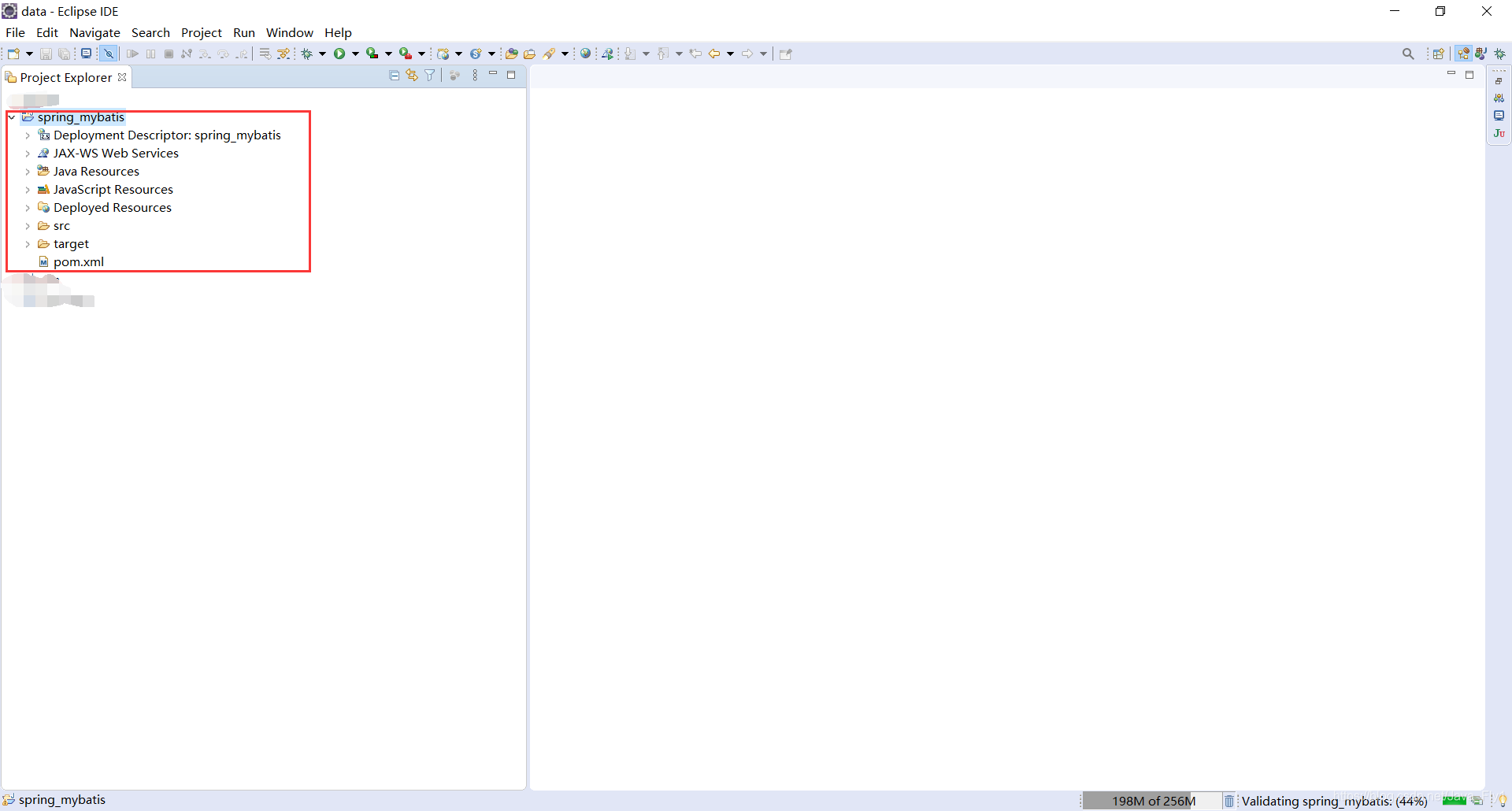Open the JUnit view icon in side bar
The height and width of the screenshot is (811, 1512).
tap(1499, 133)
